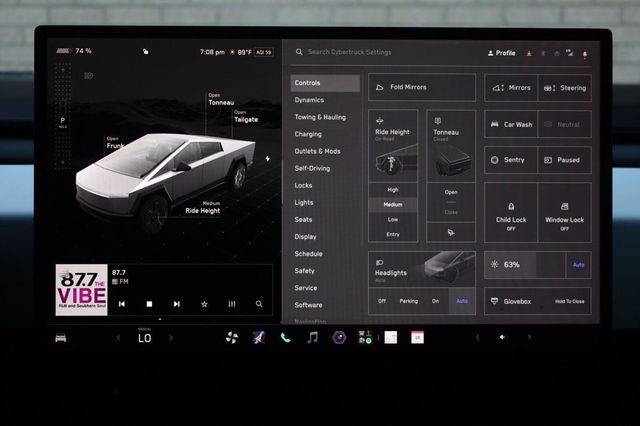Open Seats settings
Image resolution: width=640 pixels, height=426 pixels.
303,220
